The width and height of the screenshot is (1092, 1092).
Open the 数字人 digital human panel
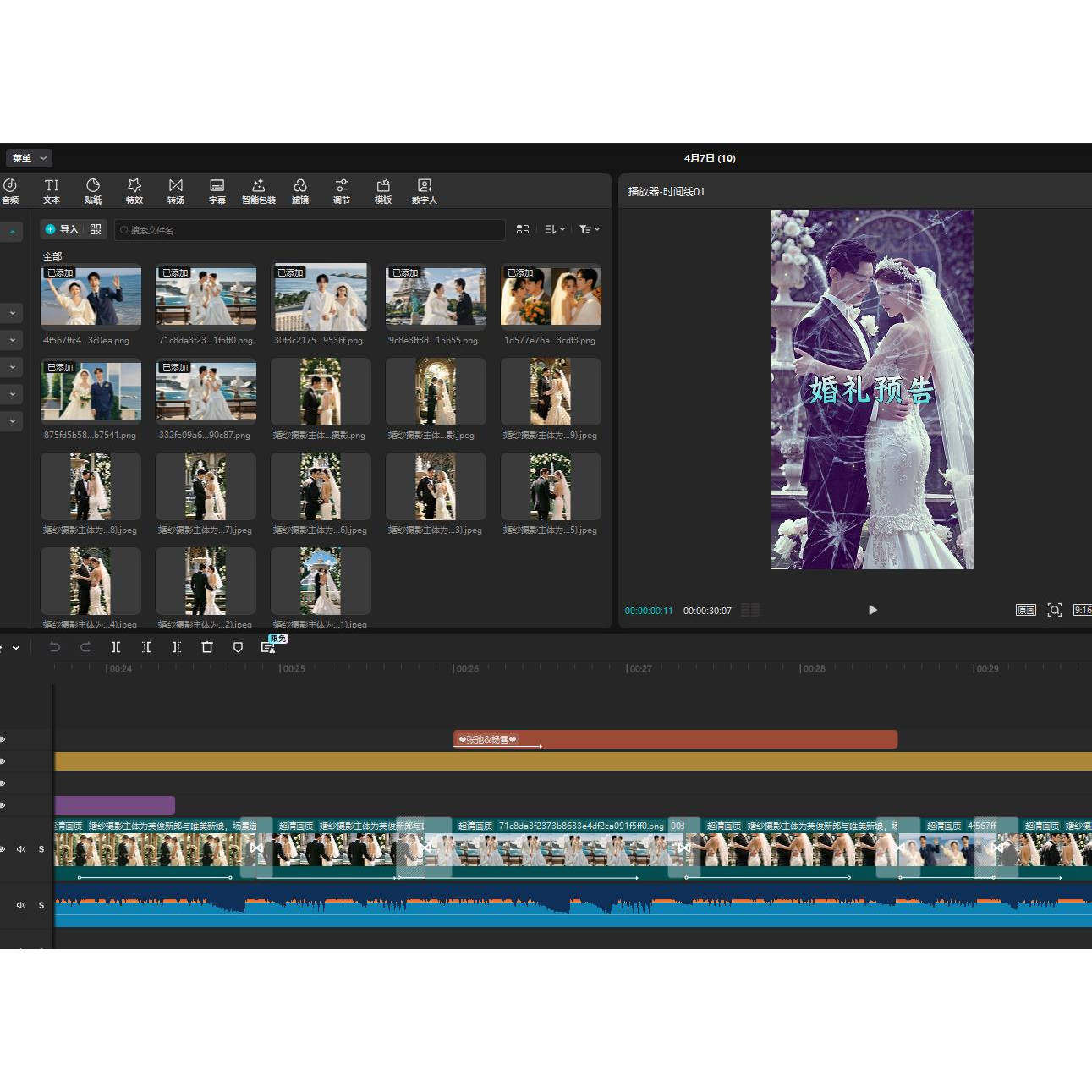coord(425,191)
